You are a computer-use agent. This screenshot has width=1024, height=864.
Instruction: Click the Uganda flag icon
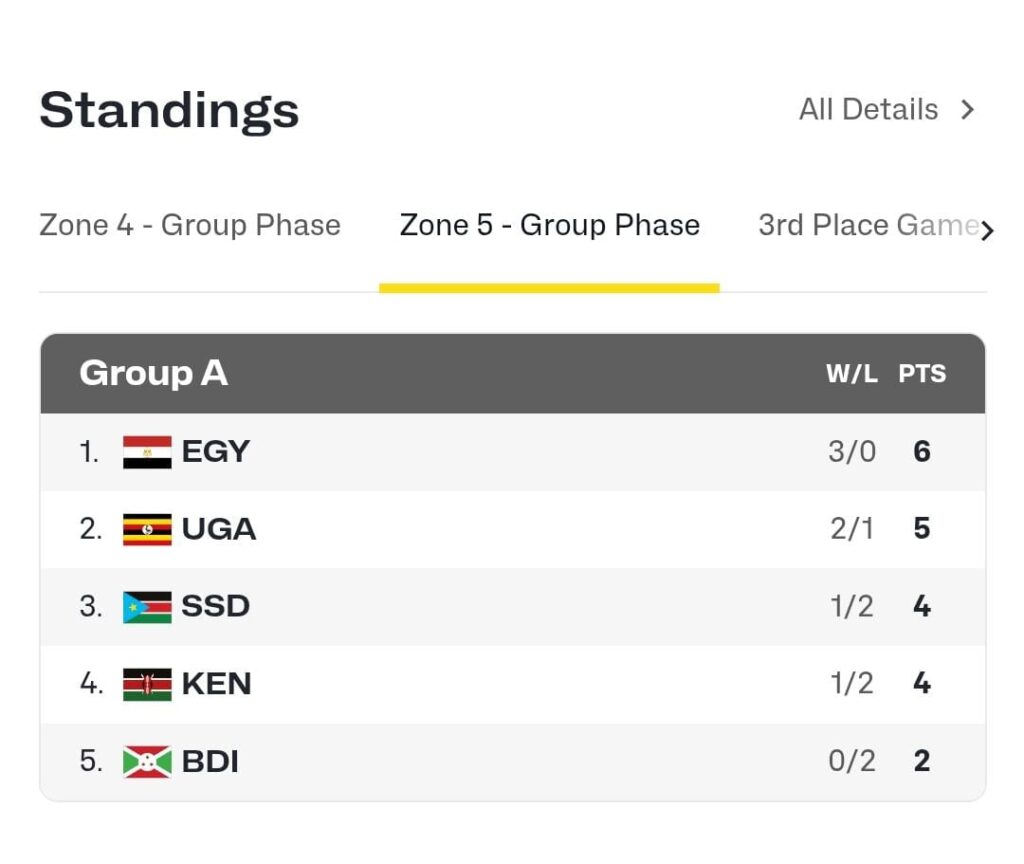(x=147, y=529)
